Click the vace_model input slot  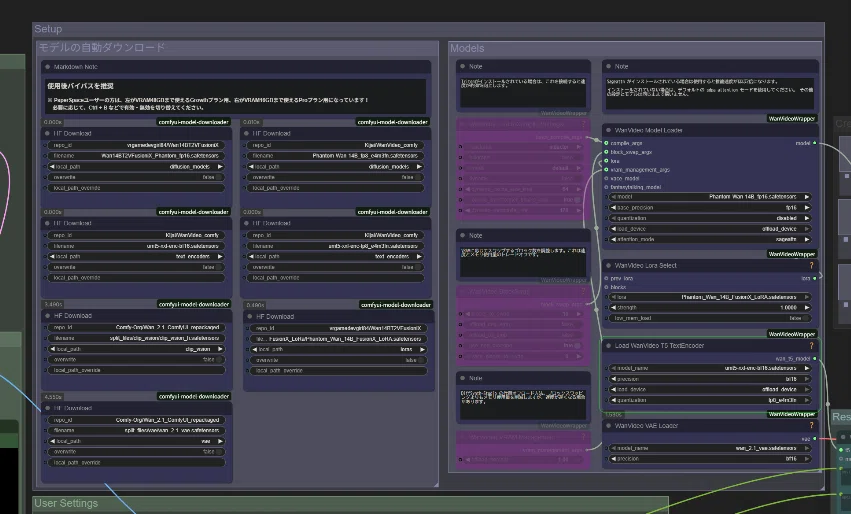tap(606, 178)
